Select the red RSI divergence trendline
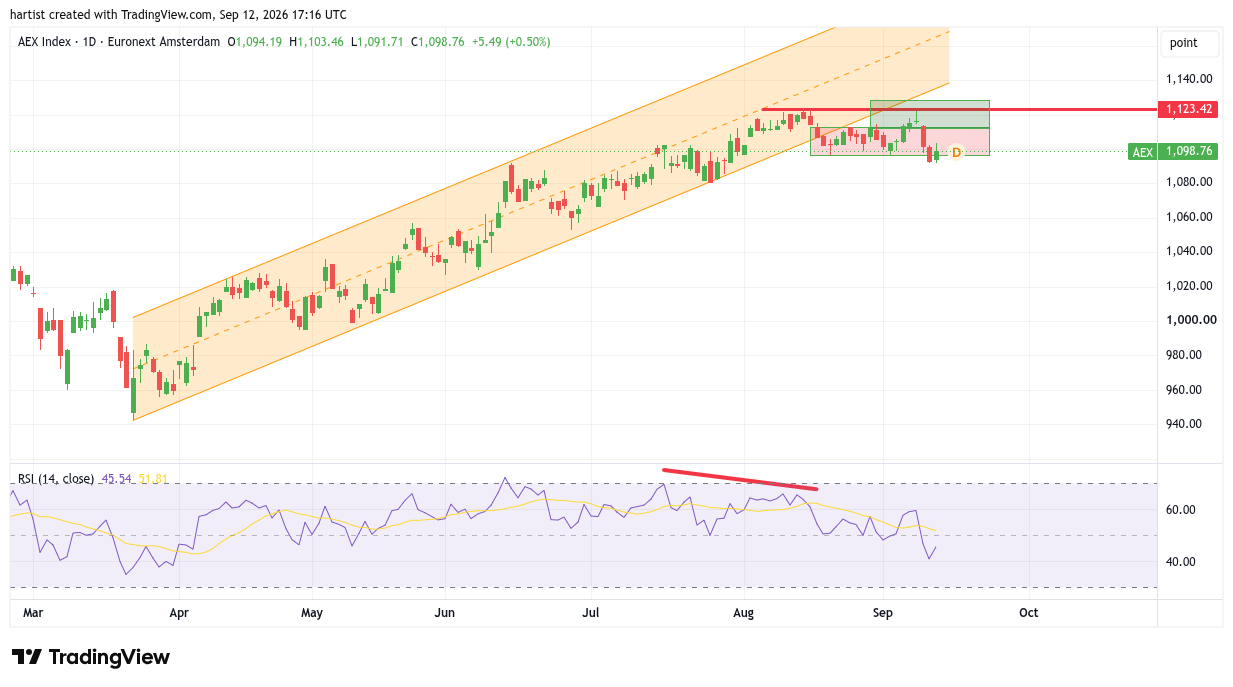This screenshot has height=687, width=1233. click(740, 479)
